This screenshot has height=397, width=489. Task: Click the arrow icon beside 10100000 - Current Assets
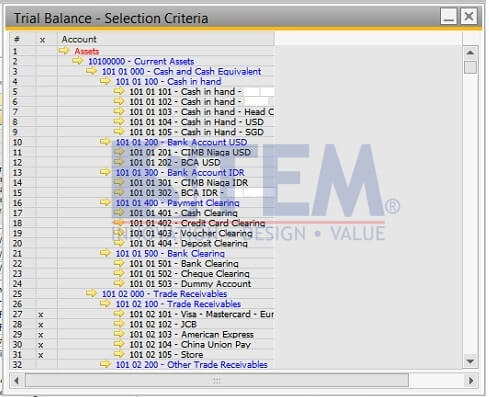coord(77,61)
